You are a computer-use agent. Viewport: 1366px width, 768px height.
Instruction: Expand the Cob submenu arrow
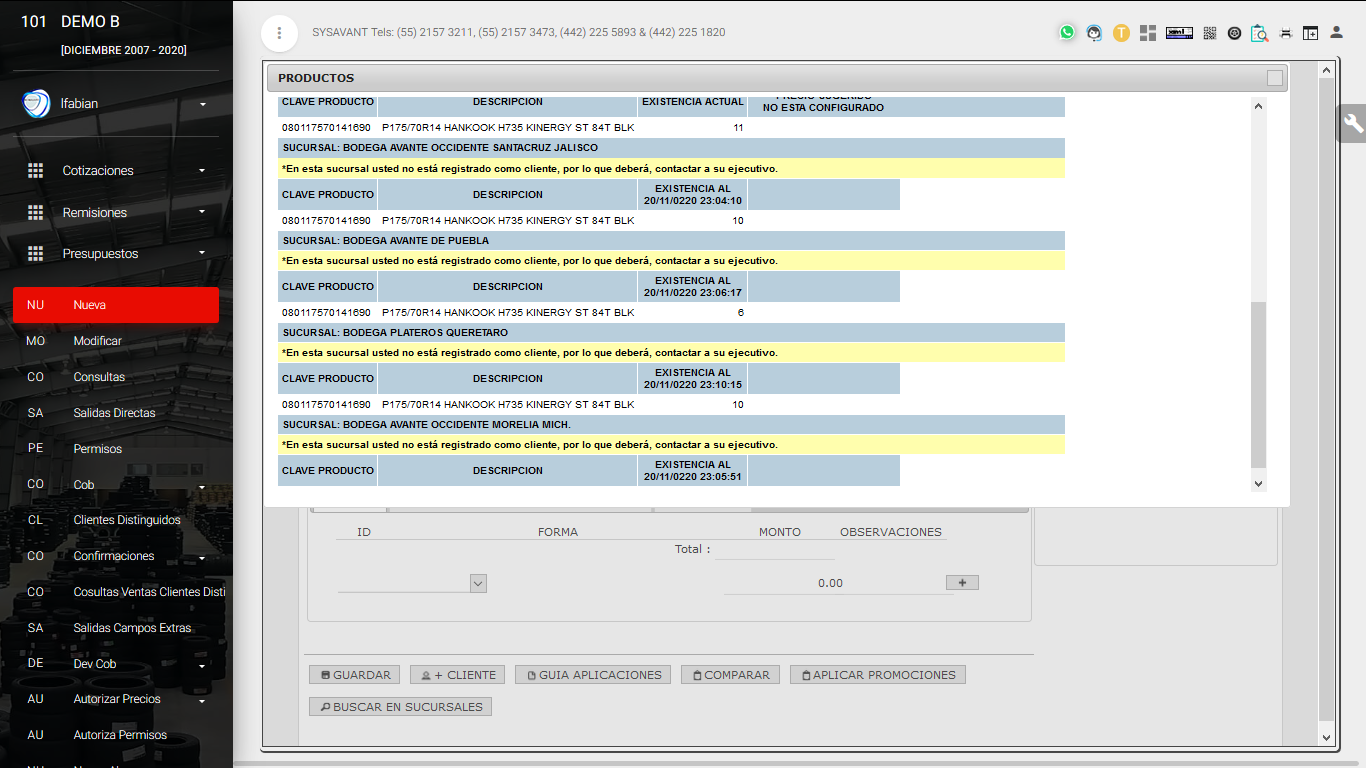(202, 488)
